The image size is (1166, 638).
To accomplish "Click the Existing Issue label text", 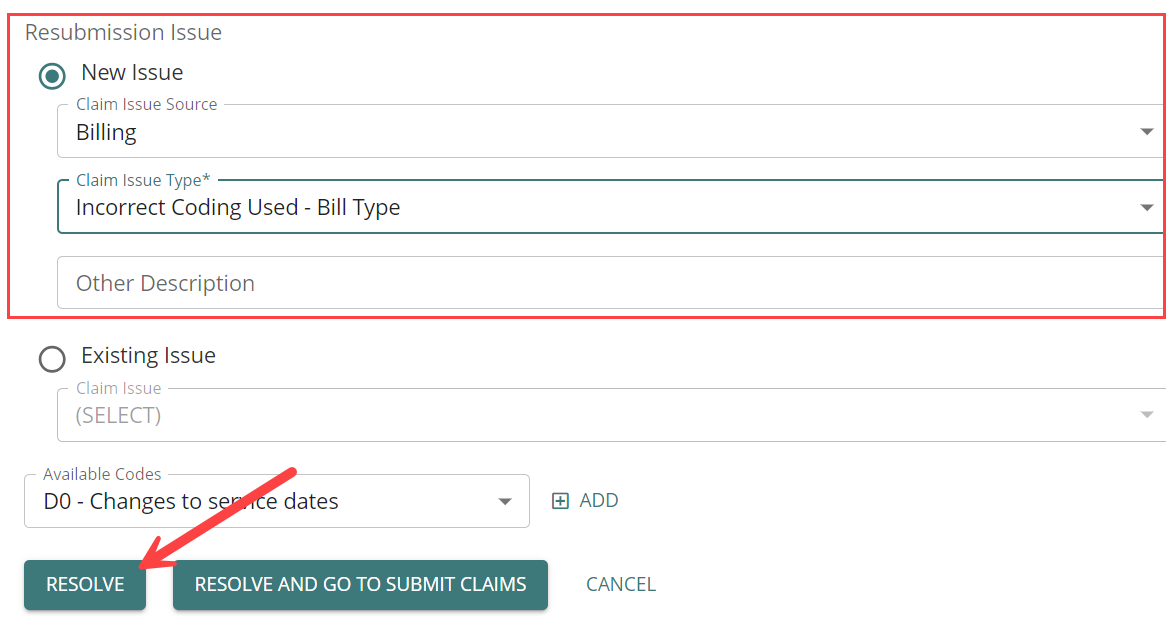I will point(148,355).
